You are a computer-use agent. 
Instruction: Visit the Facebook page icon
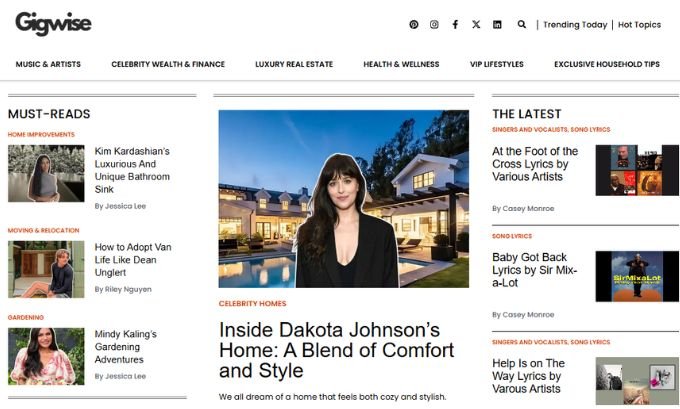coord(455,24)
